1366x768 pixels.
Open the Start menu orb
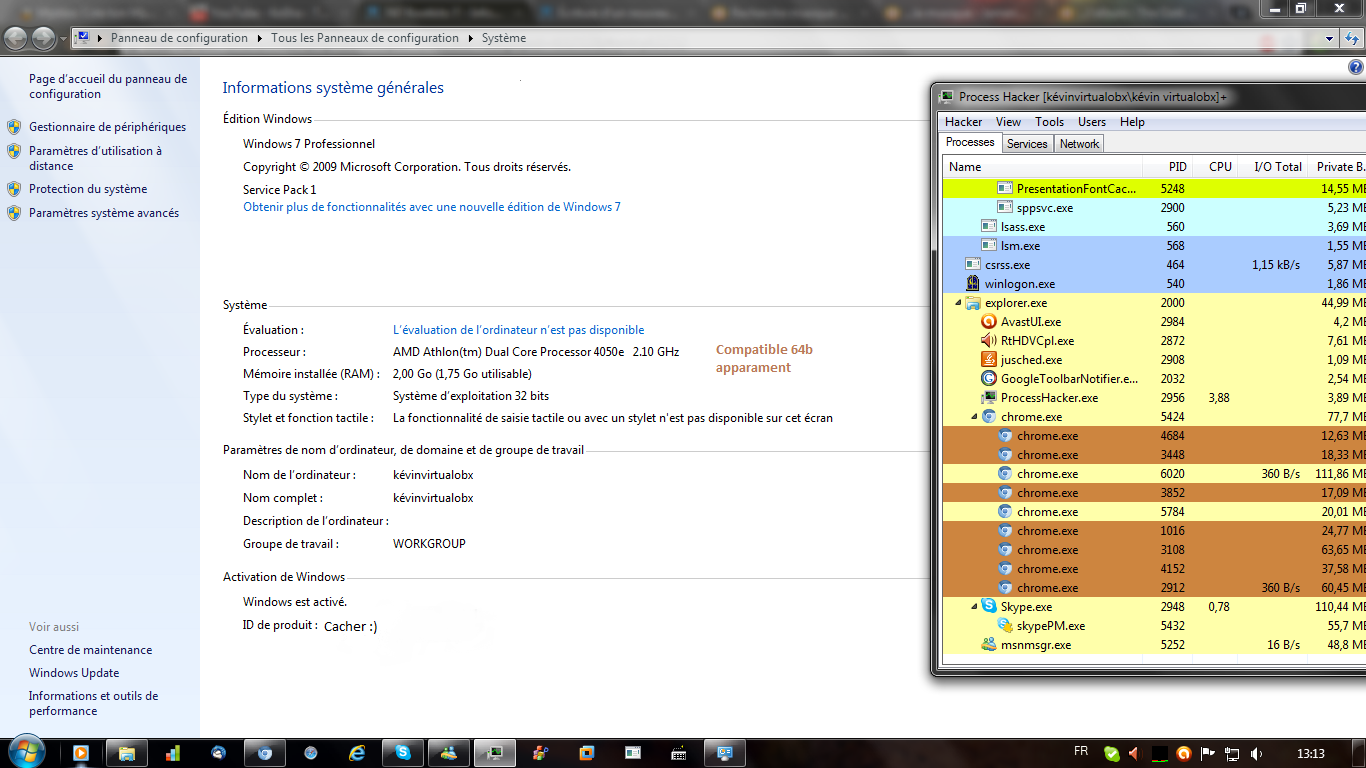(25, 752)
